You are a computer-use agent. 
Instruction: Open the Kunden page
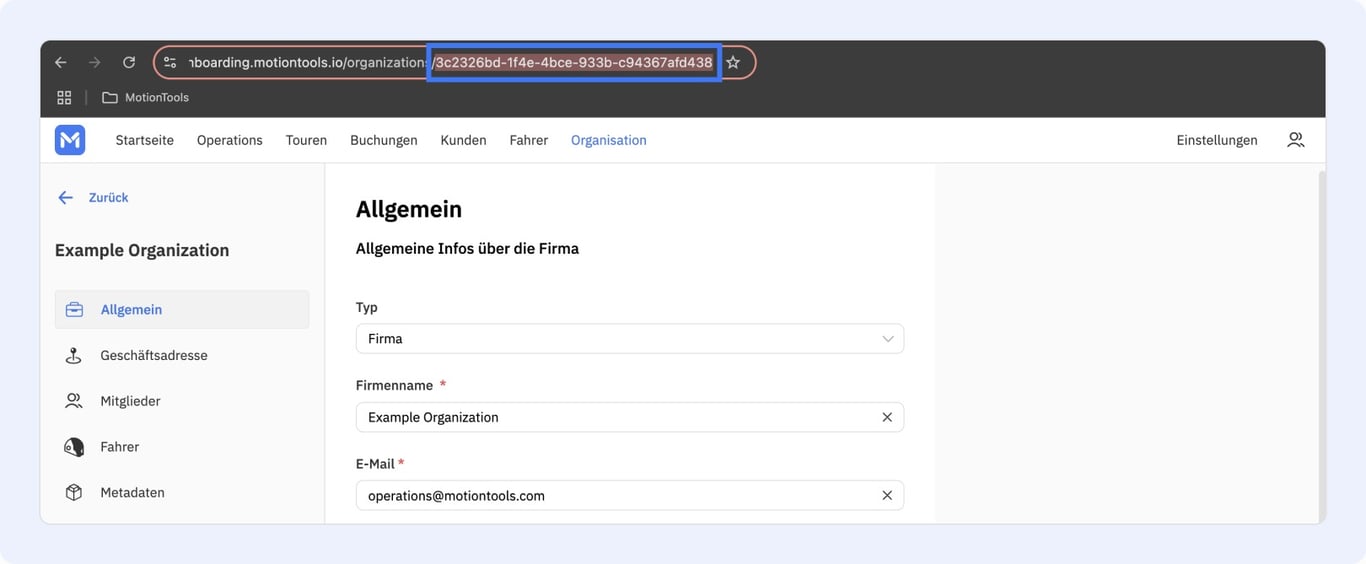tap(463, 140)
